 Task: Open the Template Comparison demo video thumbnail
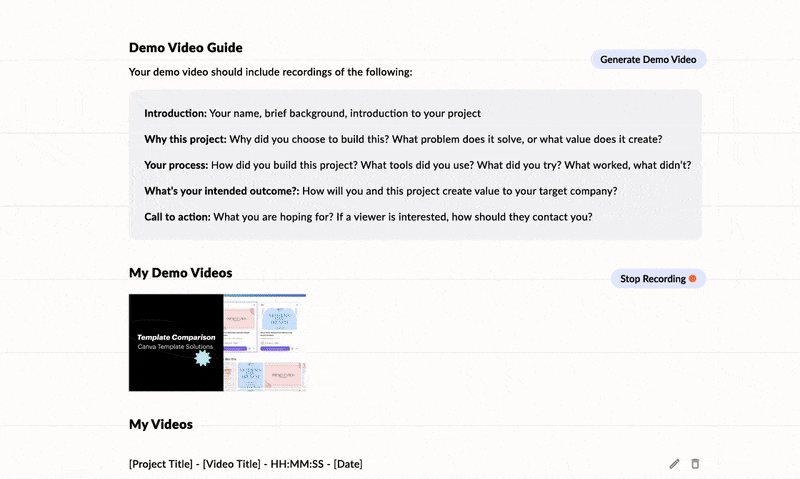pyautogui.click(x=217, y=342)
